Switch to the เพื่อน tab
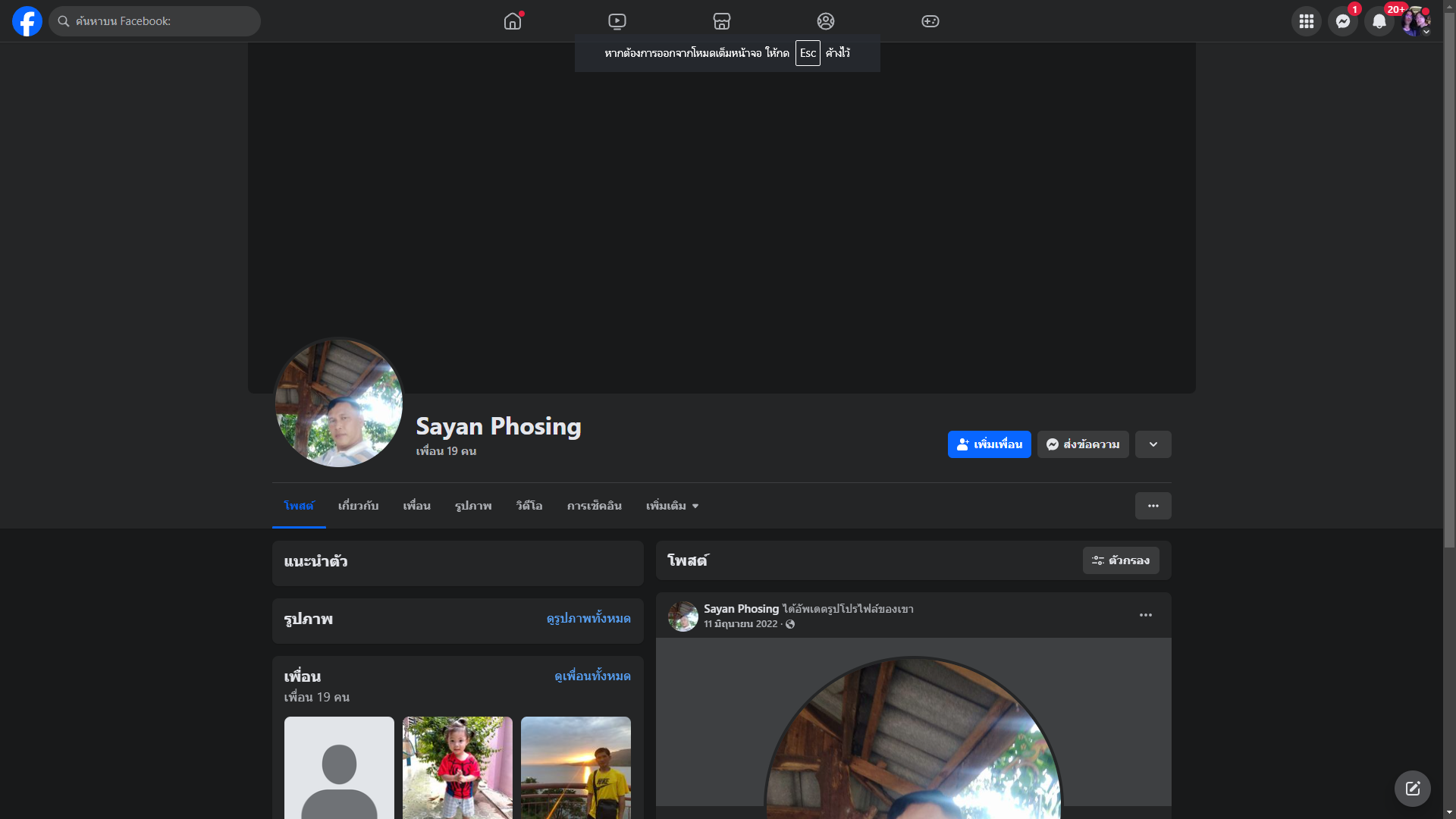The width and height of the screenshot is (1456, 819). coord(416,506)
